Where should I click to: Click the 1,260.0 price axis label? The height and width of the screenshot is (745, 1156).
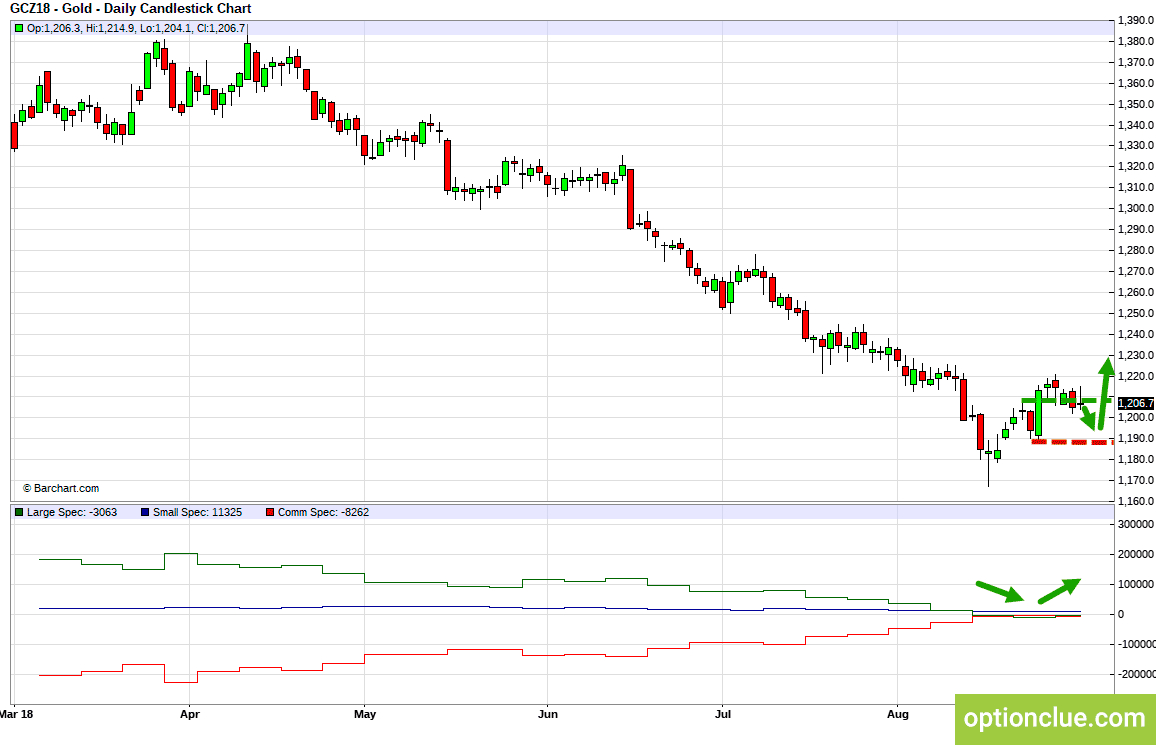pos(1136,293)
